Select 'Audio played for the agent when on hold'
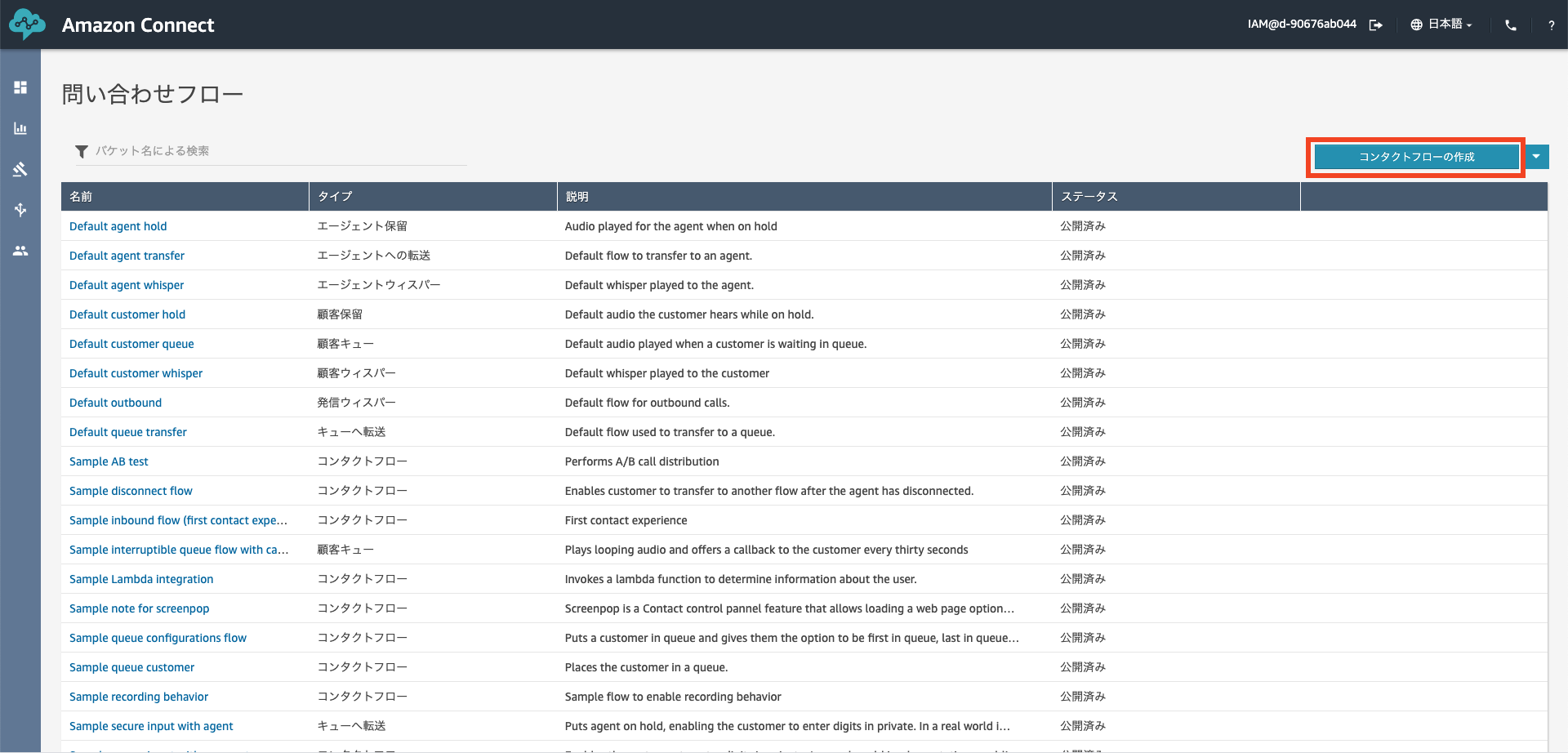1568x753 pixels. 670,226
